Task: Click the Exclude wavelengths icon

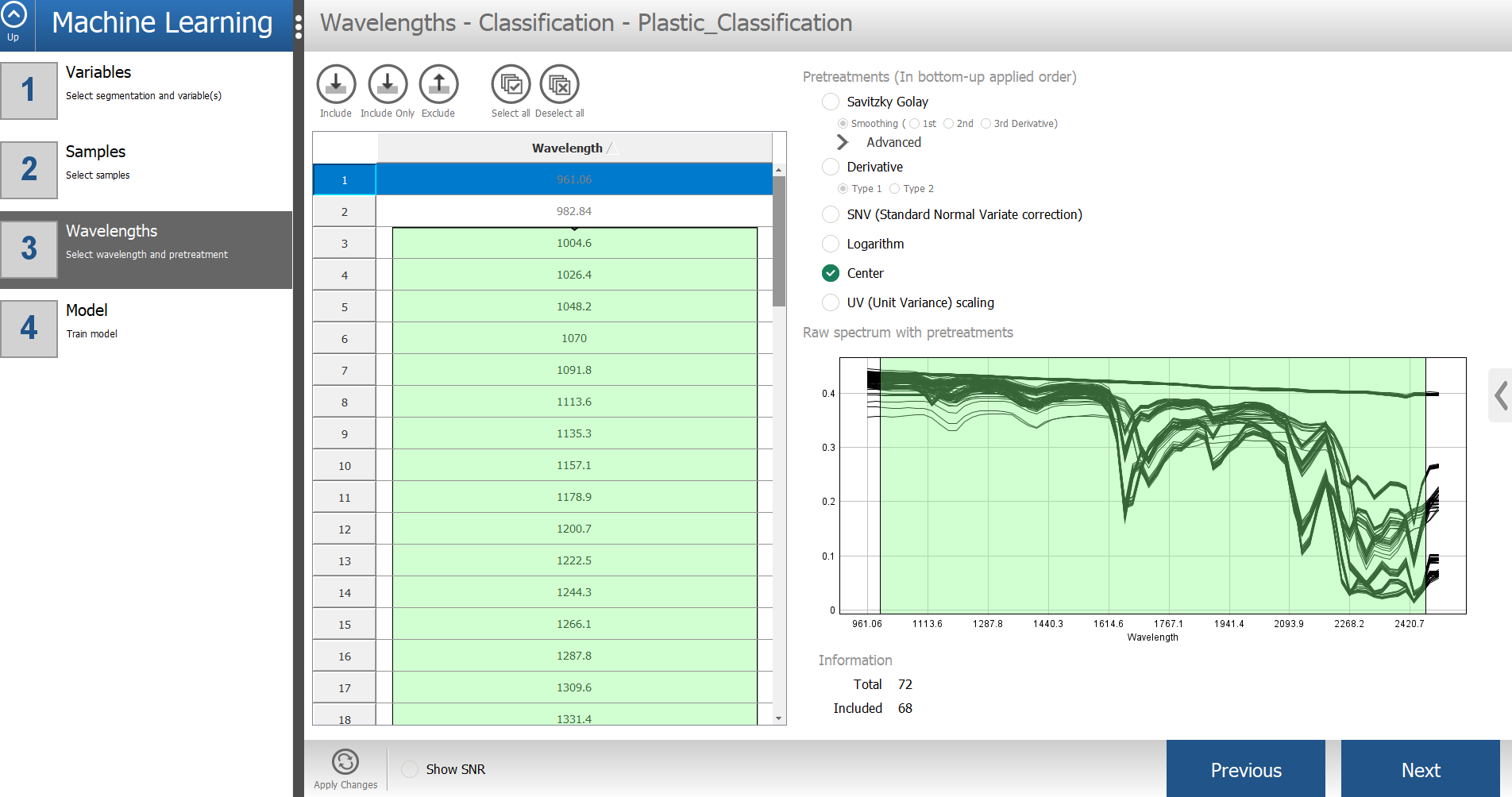Action: (438, 83)
